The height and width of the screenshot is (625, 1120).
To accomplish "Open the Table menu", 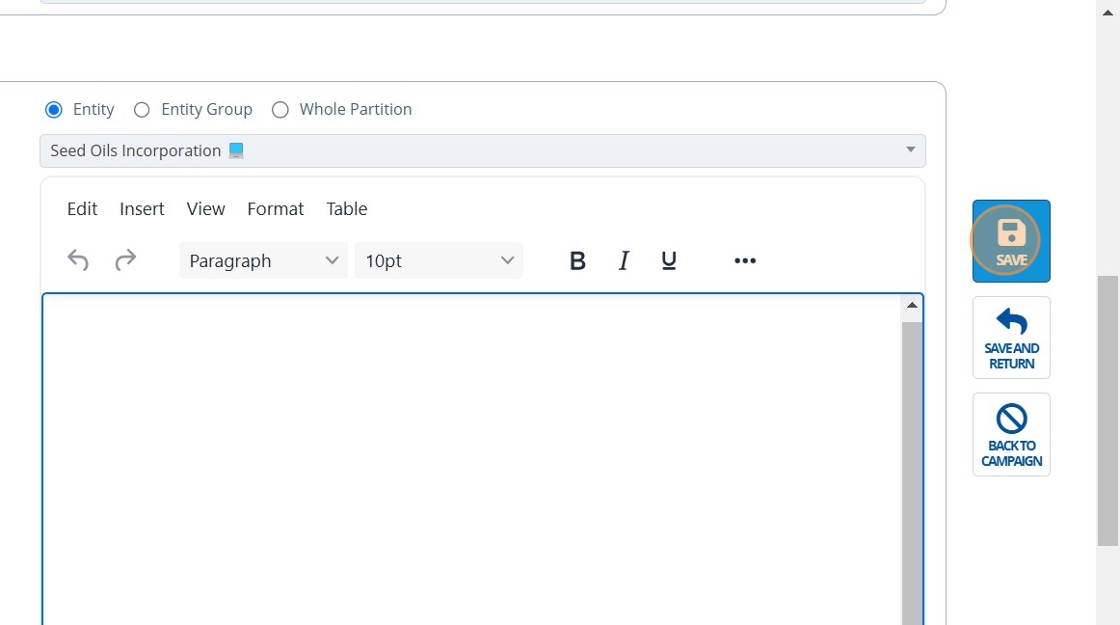I will [x=347, y=209].
